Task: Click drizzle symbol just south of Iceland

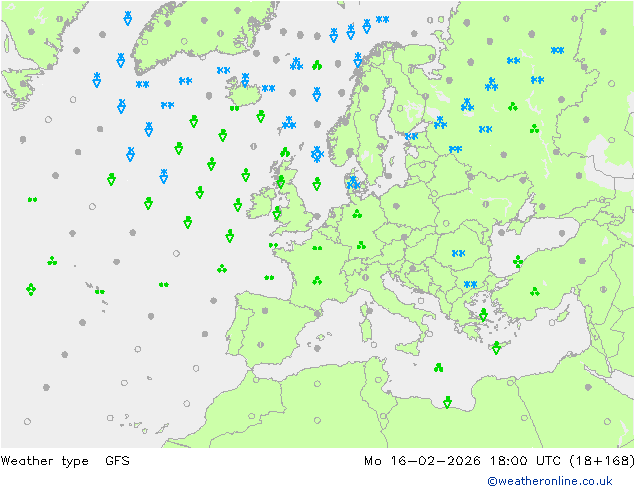Action: coord(234,108)
